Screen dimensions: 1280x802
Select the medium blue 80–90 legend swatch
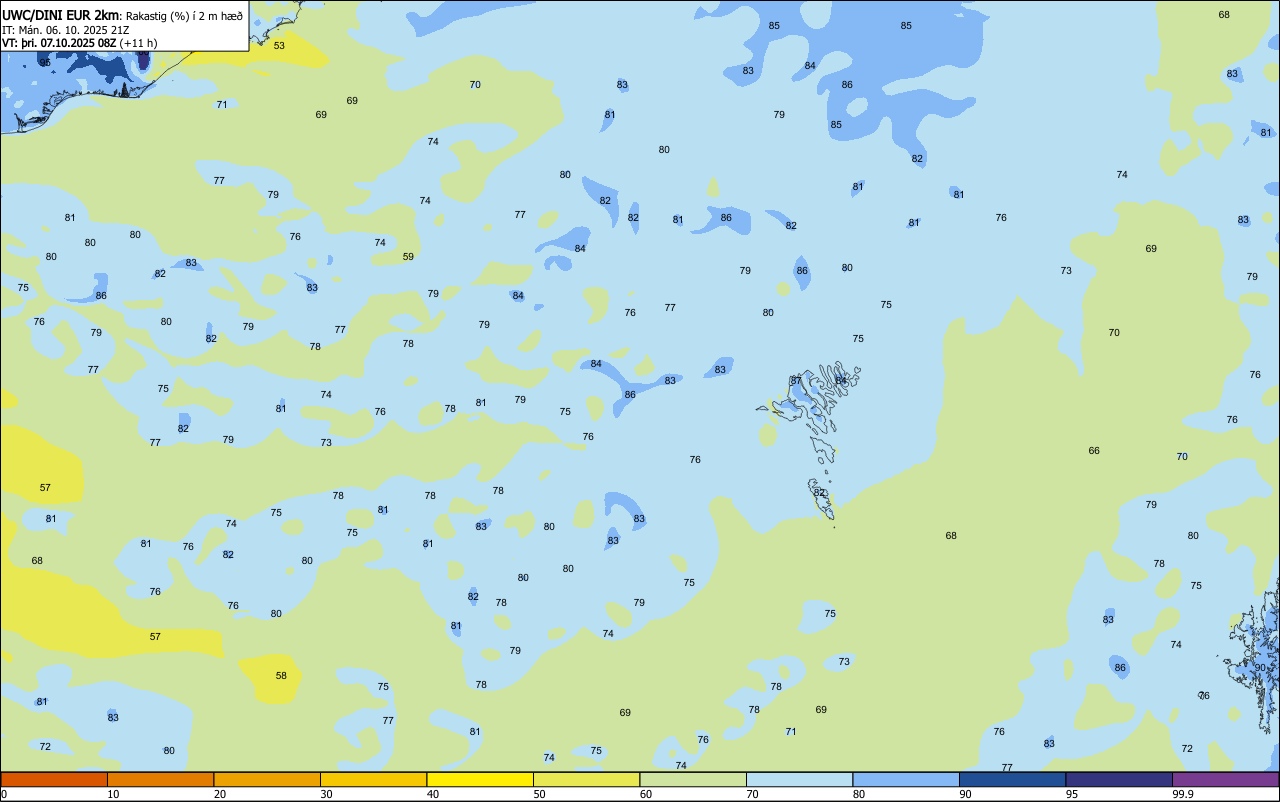pos(906,779)
